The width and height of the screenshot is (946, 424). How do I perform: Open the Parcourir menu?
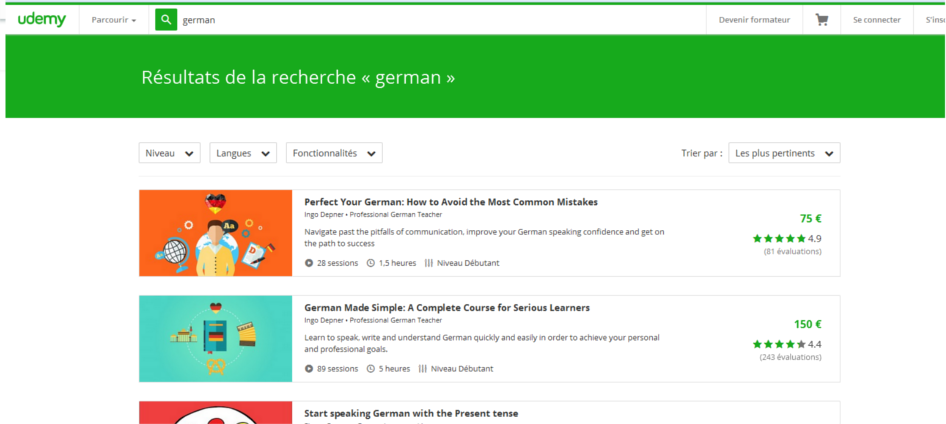coord(113,20)
